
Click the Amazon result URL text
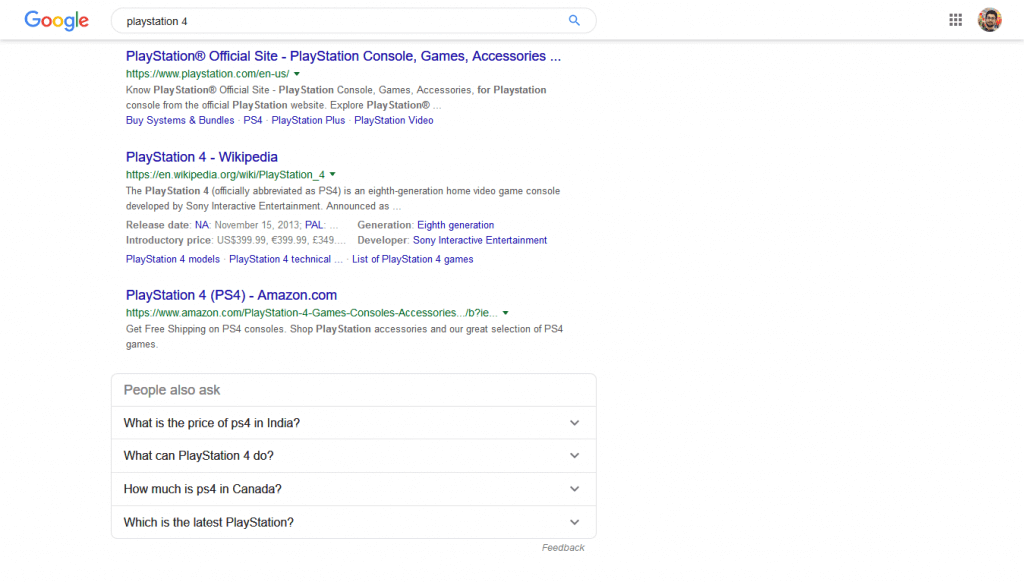(x=312, y=313)
